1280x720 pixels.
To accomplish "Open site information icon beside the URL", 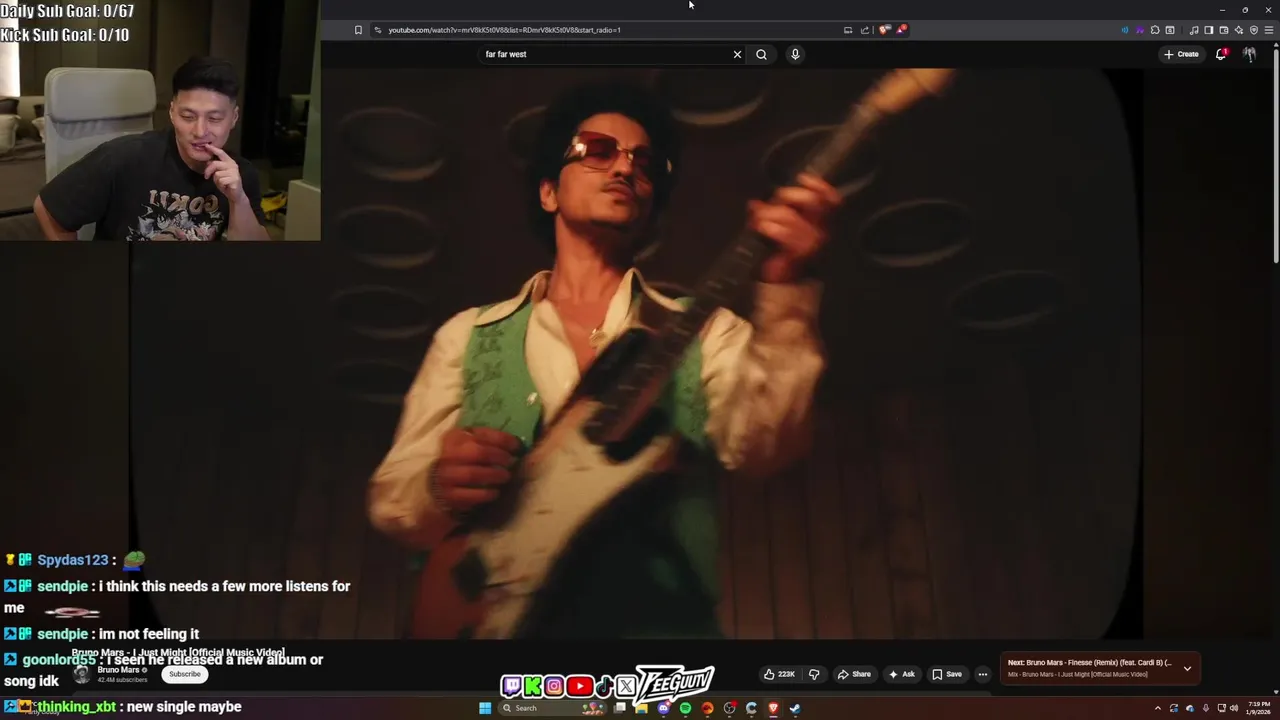I will click(377, 30).
